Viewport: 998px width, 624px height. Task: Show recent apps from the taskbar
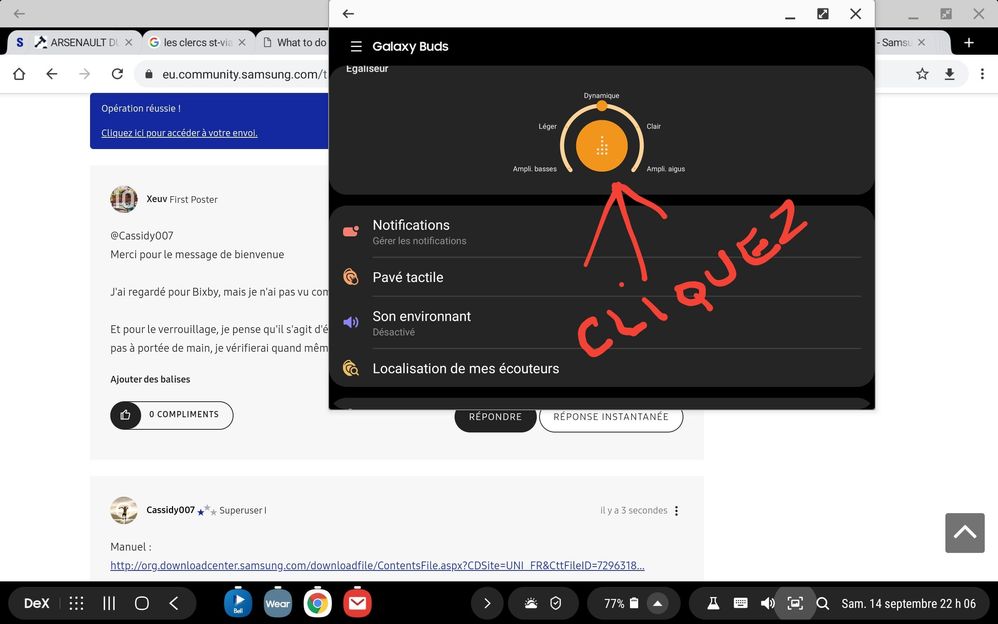point(109,604)
